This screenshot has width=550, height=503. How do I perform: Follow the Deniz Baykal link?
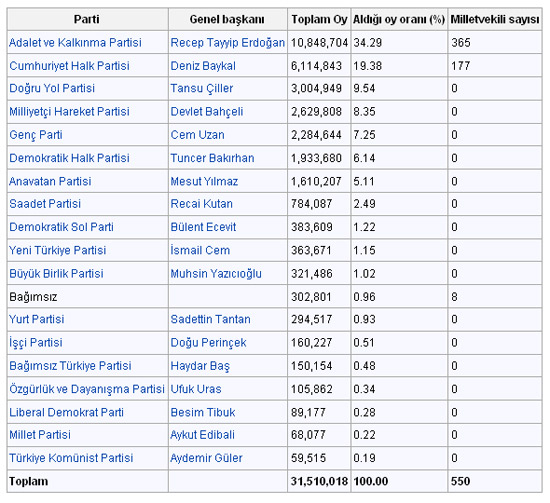point(203,66)
